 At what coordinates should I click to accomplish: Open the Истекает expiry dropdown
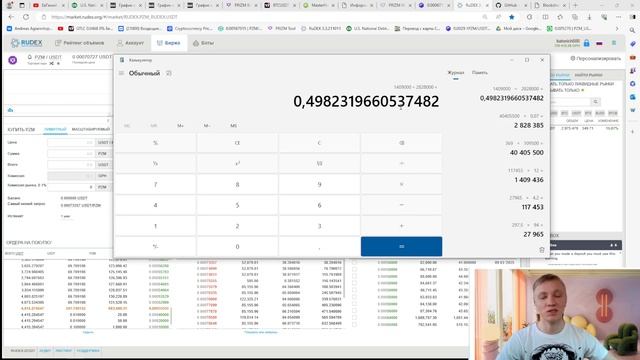67,216
